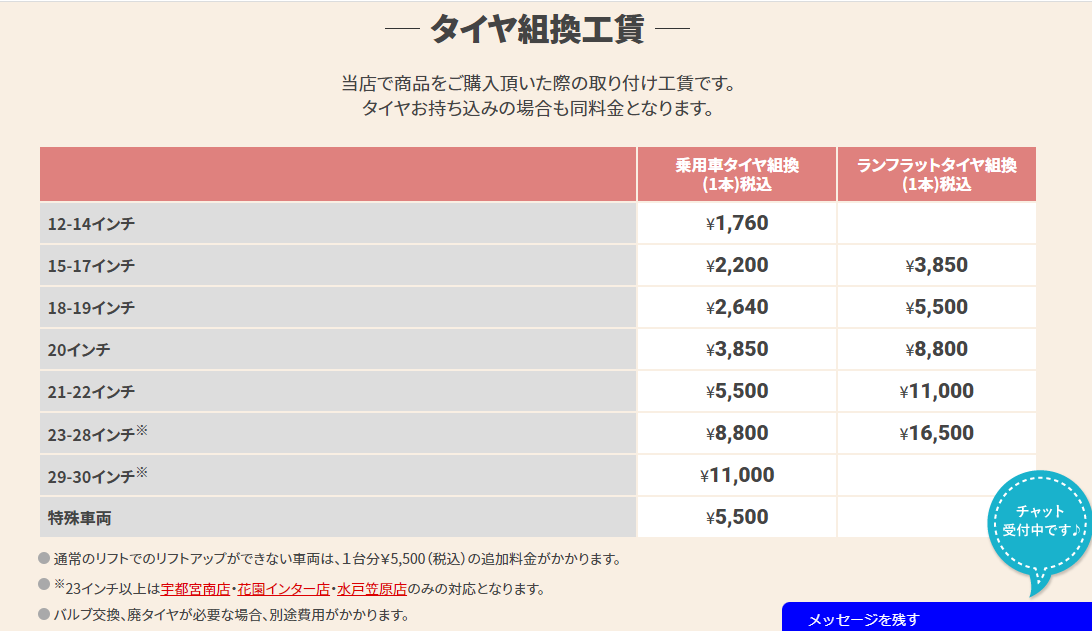Open the 宇都宮南店 store link
Image resolution: width=1092 pixels, height=631 pixels.
click(x=194, y=589)
